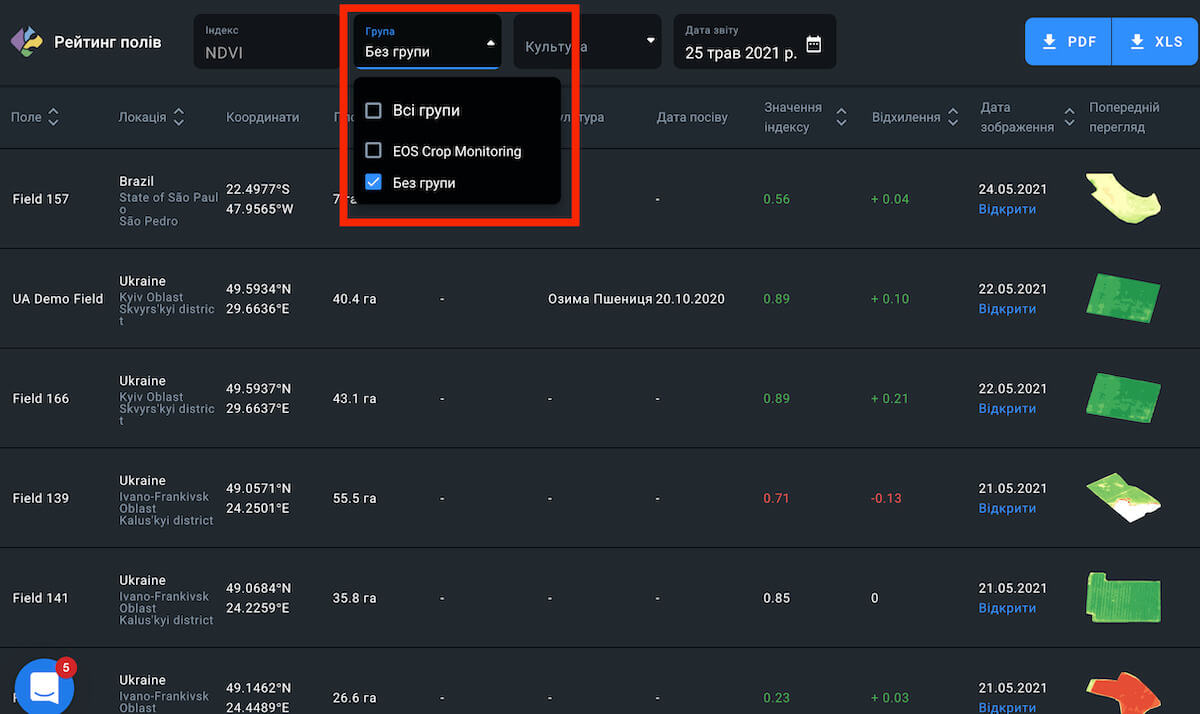Click Відкрити link for UA Demo Field

coord(1007,309)
